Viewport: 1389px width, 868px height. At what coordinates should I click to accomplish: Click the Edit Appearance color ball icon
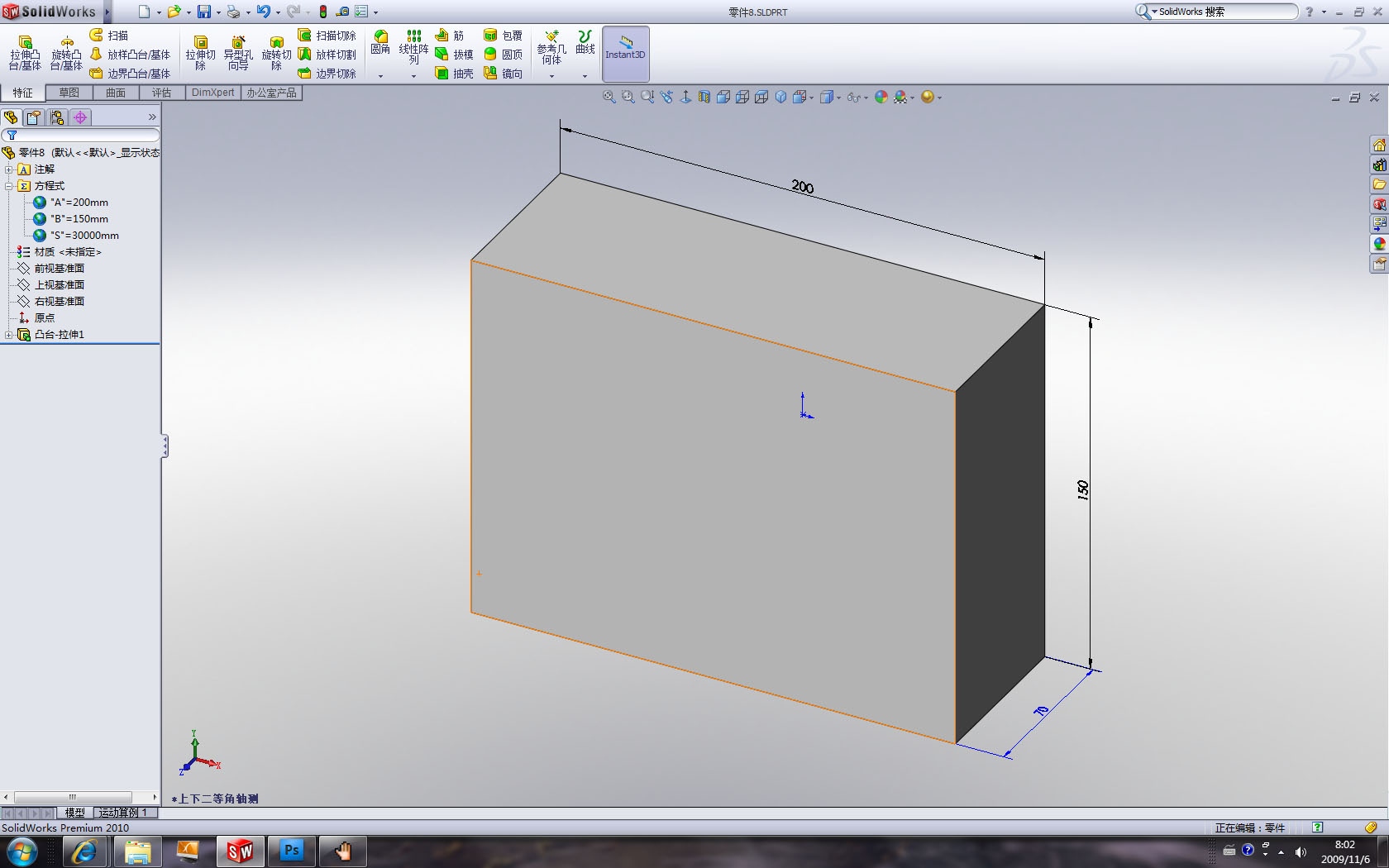click(x=881, y=97)
